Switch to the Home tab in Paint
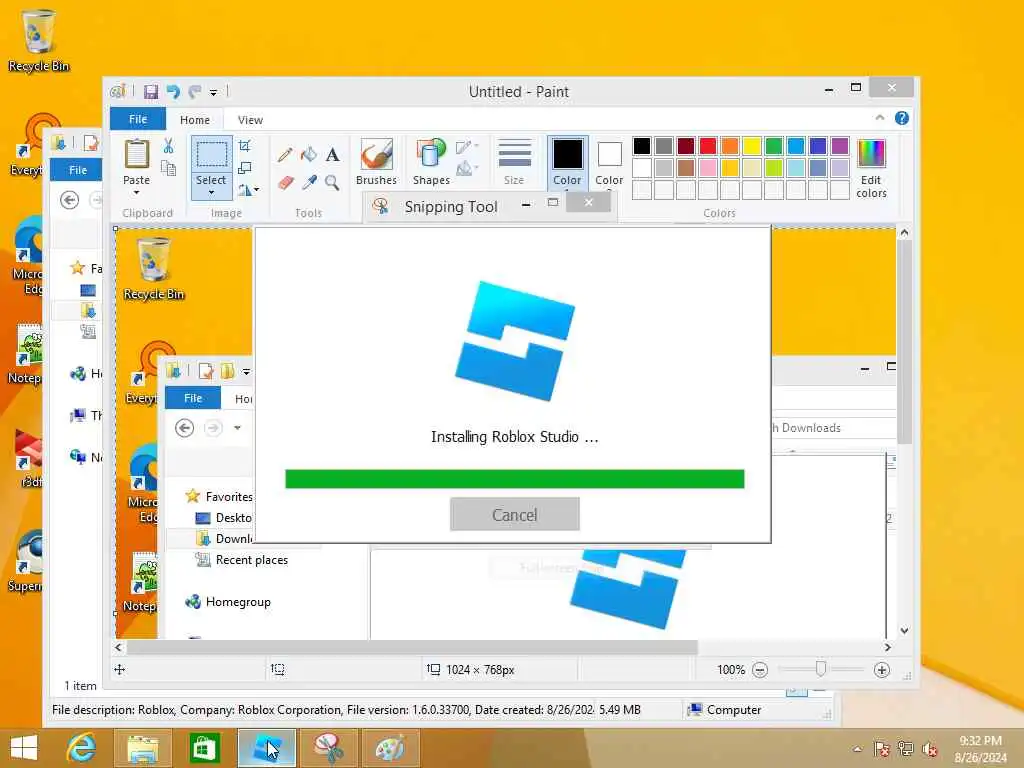Image resolution: width=1024 pixels, height=768 pixels. [x=195, y=120]
